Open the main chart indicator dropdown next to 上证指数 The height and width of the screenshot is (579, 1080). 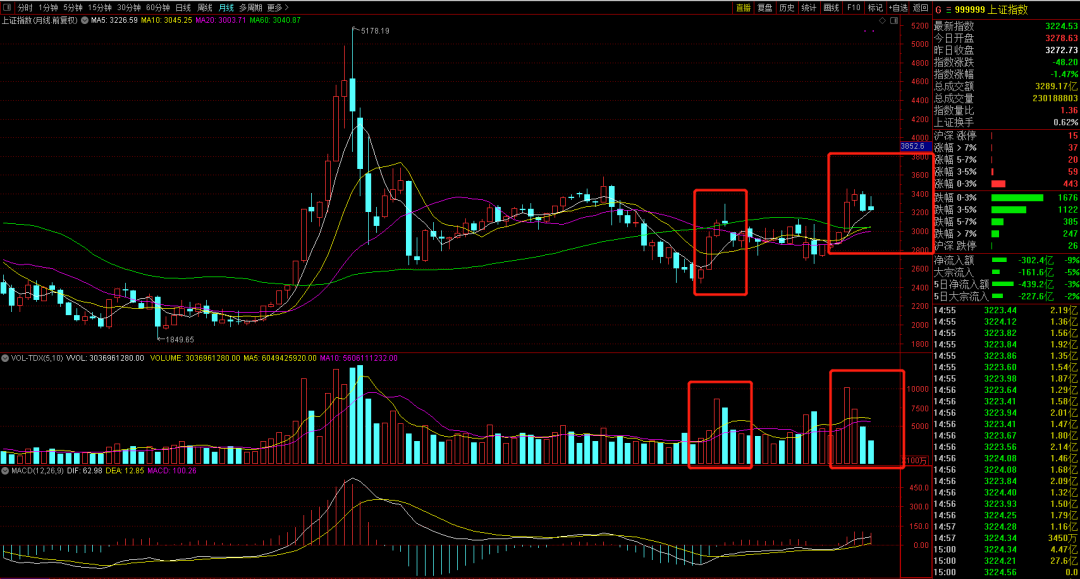coord(85,21)
